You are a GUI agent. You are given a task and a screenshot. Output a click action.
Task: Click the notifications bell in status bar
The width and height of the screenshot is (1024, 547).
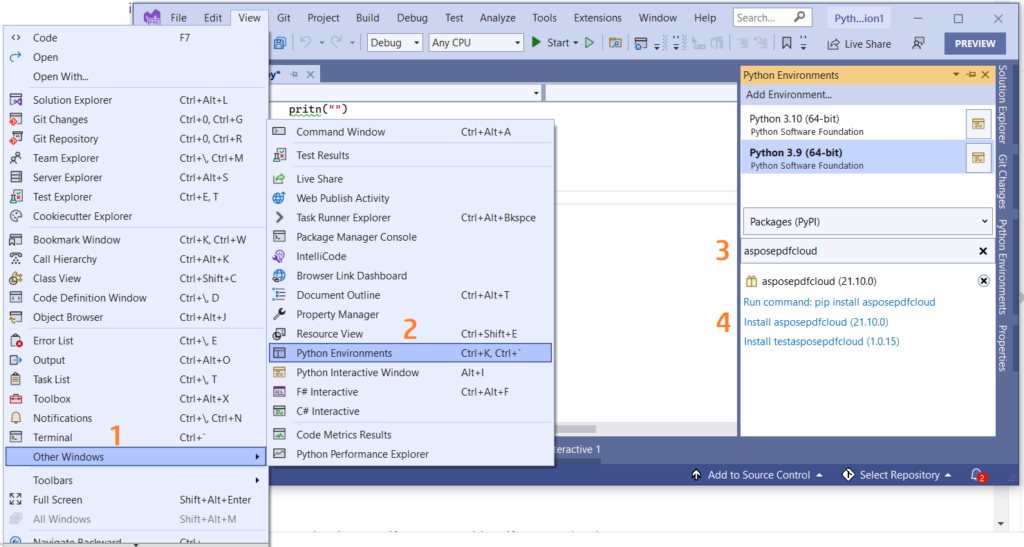977,475
